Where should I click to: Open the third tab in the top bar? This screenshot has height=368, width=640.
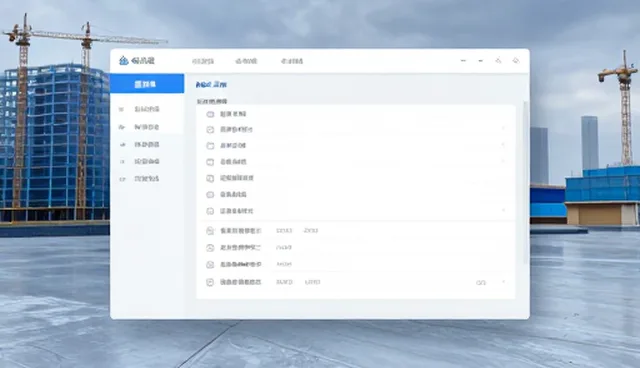point(292,61)
